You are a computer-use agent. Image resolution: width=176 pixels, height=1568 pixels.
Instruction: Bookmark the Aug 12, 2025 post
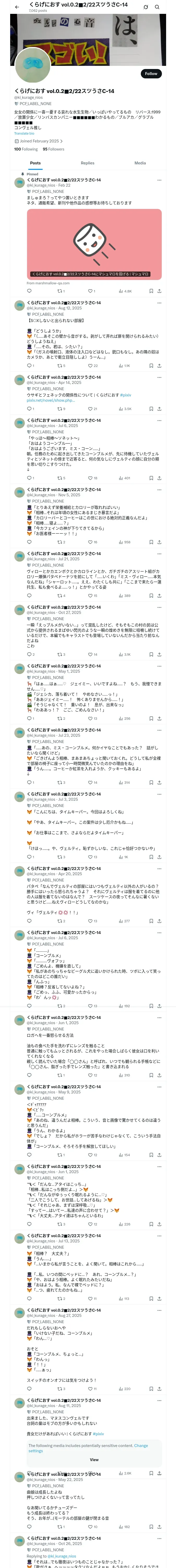pyautogui.click(x=151, y=366)
